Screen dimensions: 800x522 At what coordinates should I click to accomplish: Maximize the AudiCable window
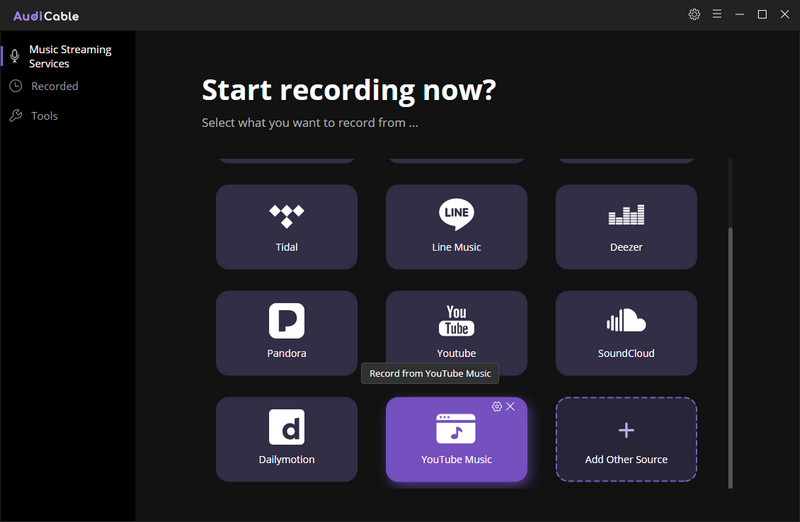pyautogui.click(x=762, y=14)
